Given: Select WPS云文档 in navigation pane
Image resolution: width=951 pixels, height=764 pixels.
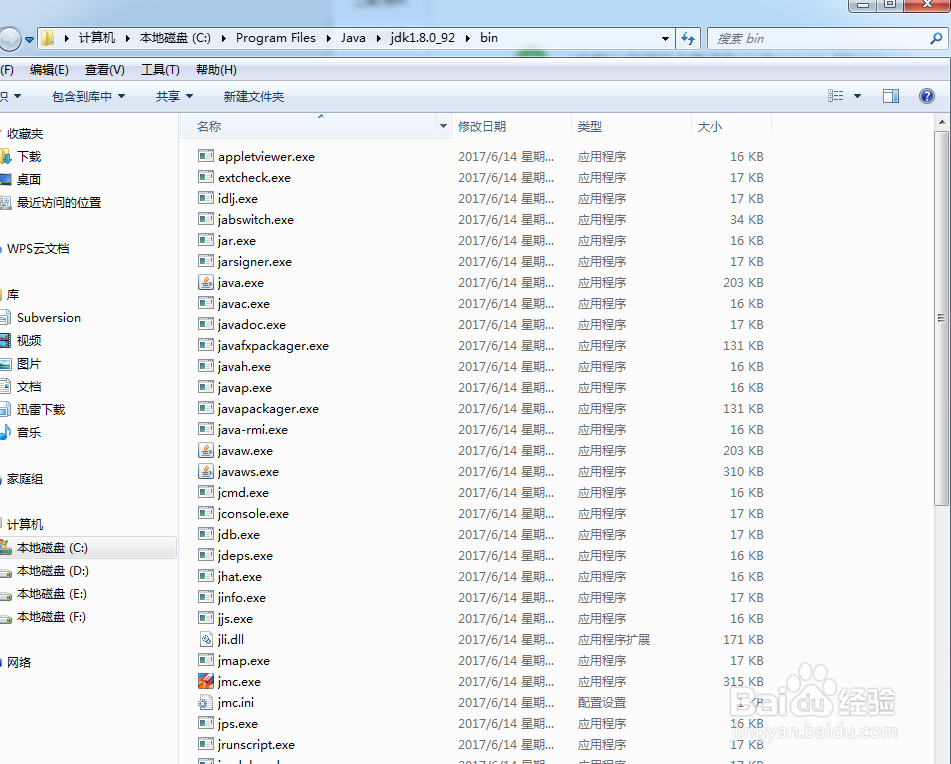Looking at the screenshot, I should coord(38,249).
